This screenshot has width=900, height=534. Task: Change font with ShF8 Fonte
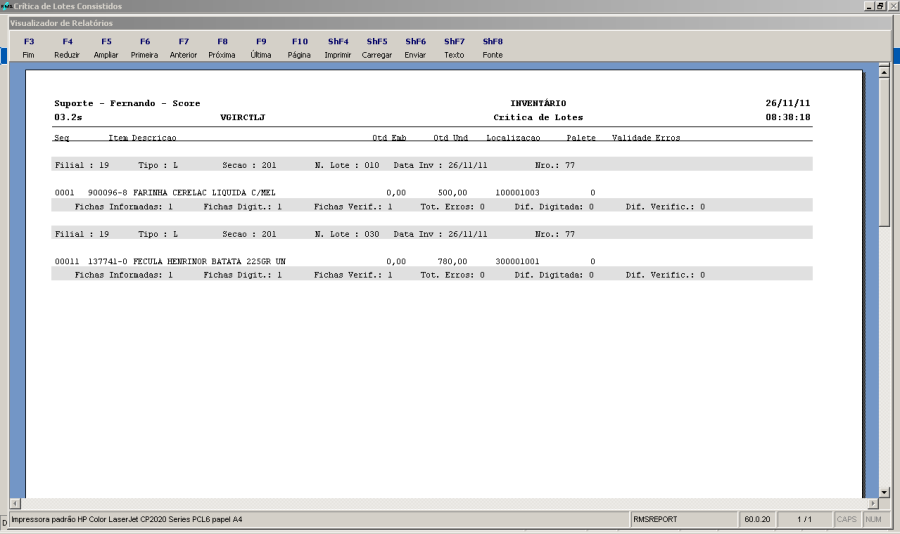(492, 48)
